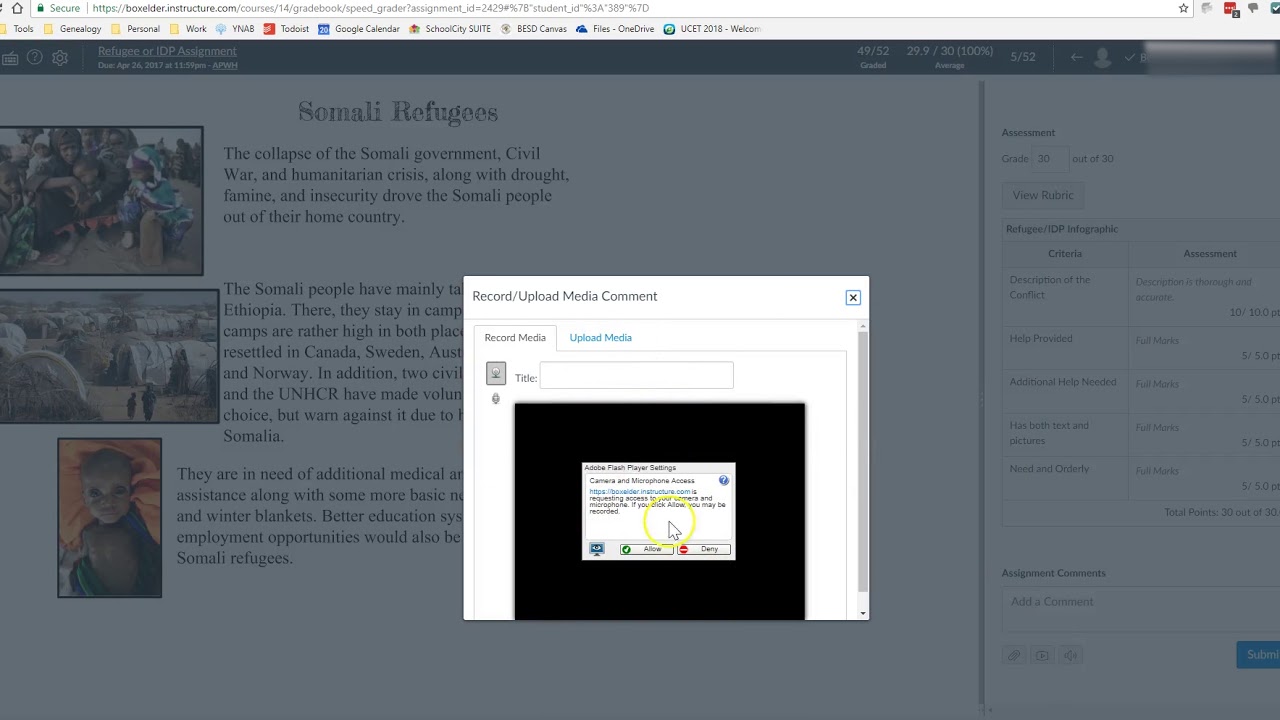Select Has both text and pictures criterion
Viewport: 1280px width, 720px height.
1049,433
